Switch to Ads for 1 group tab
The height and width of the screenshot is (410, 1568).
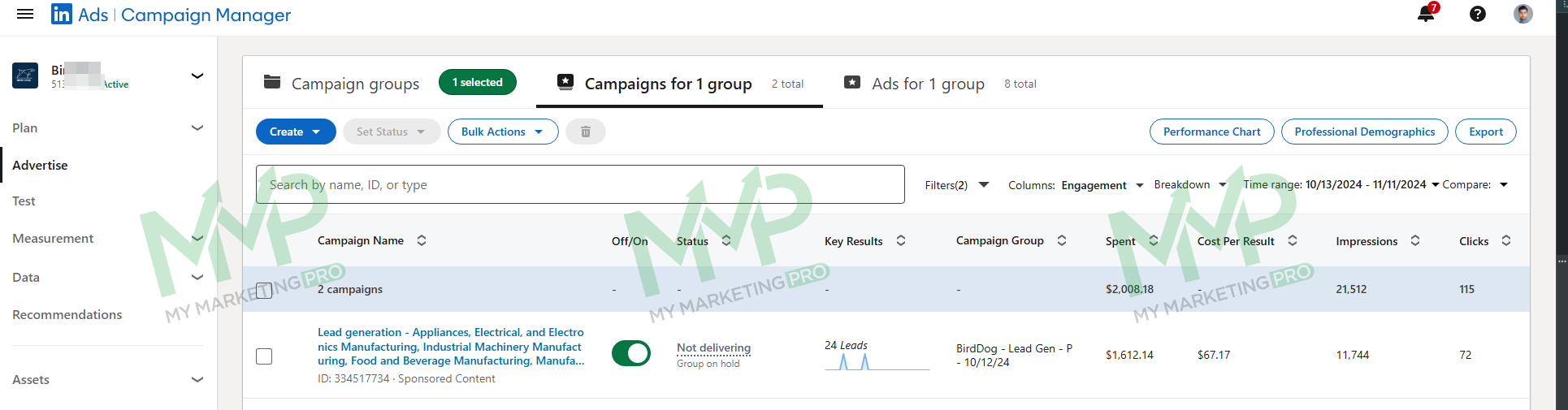pyautogui.click(x=940, y=84)
